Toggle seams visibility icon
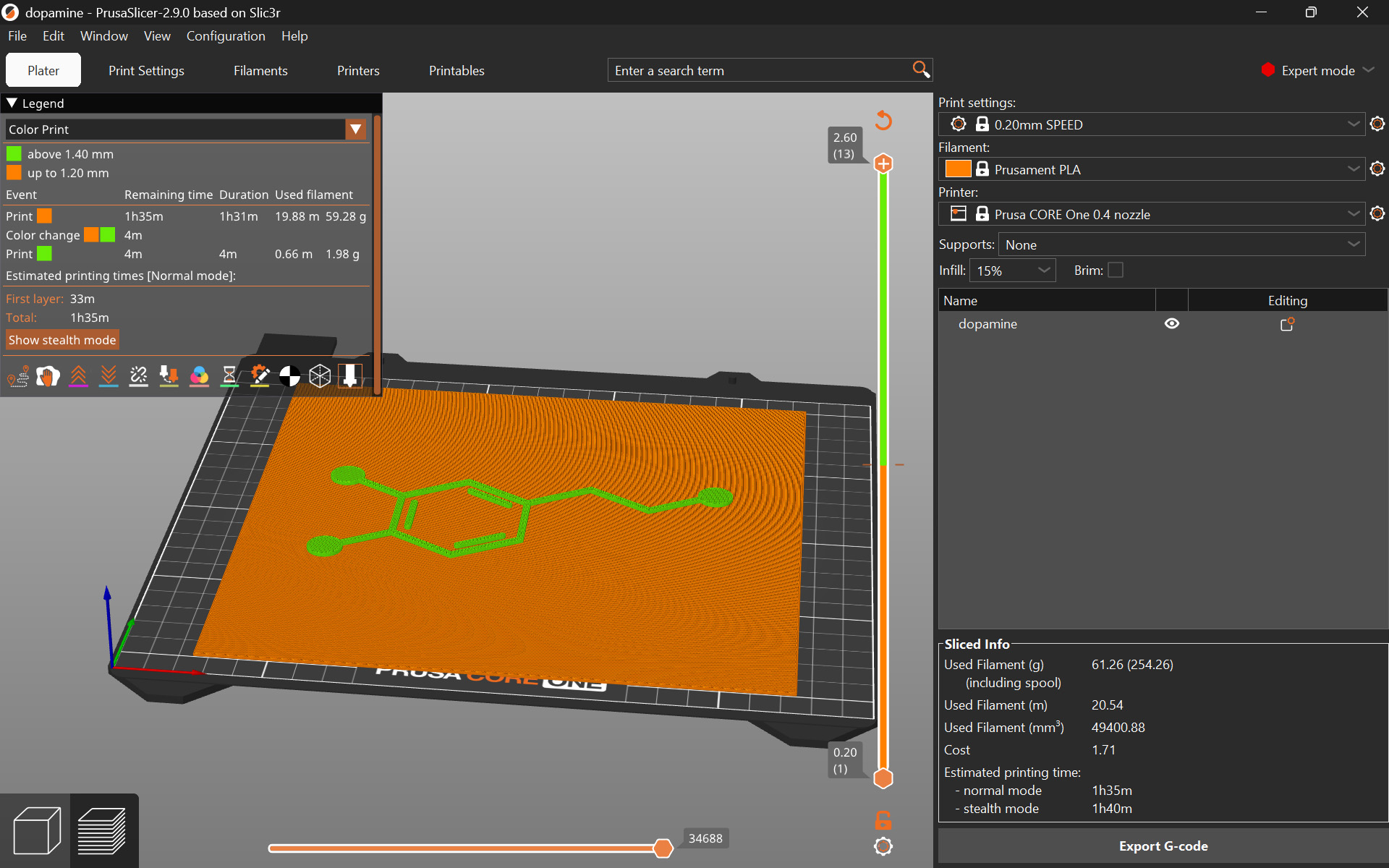 [x=138, y=376]
